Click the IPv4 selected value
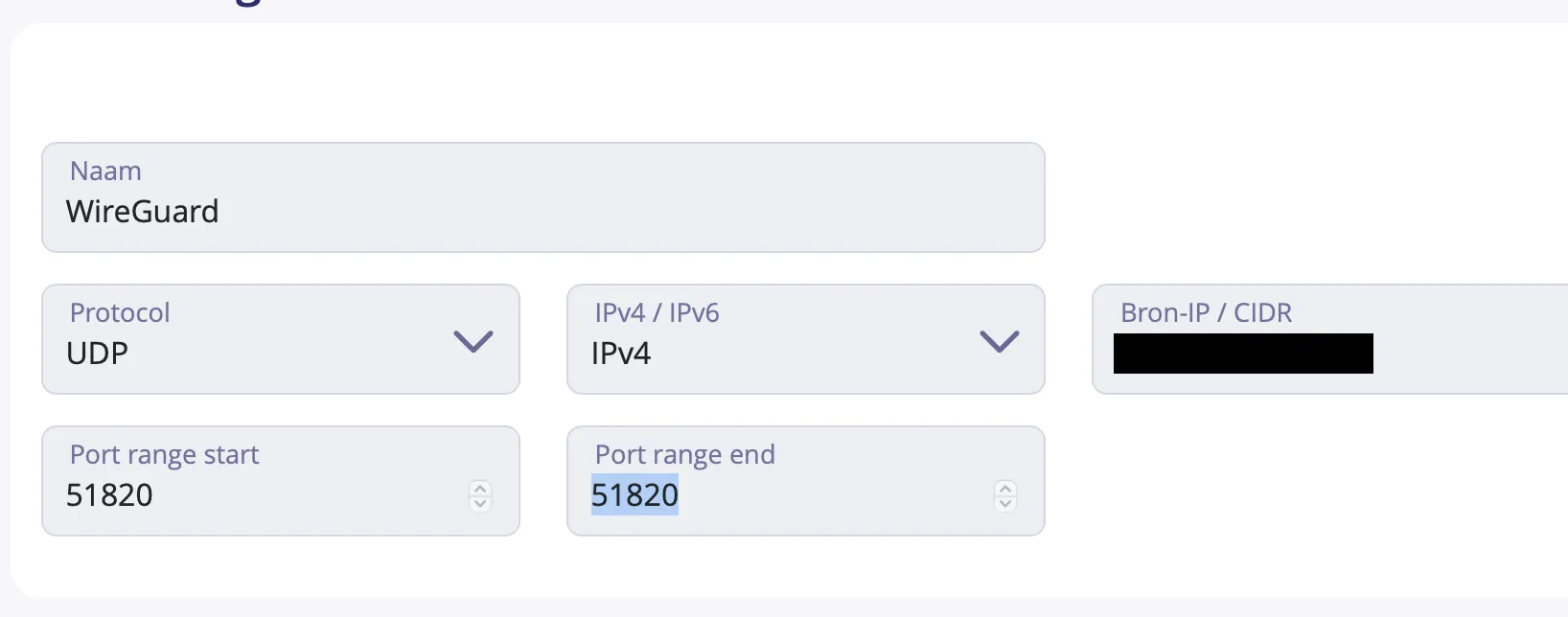The width and height of the screenshot is (1568, 617). (621, 354)
